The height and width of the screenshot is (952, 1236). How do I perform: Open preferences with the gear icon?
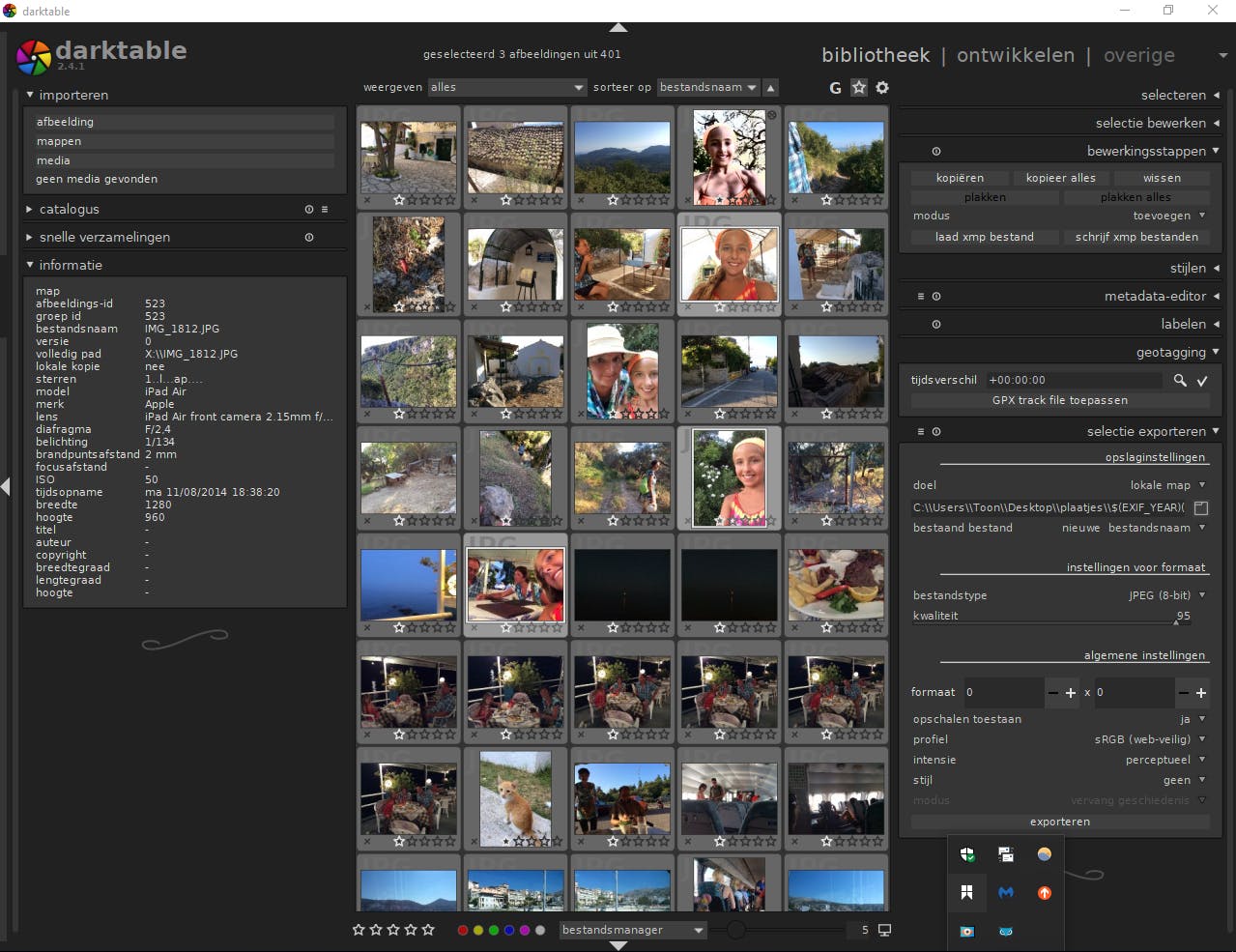pyautogui.click(x=882, y=88)
